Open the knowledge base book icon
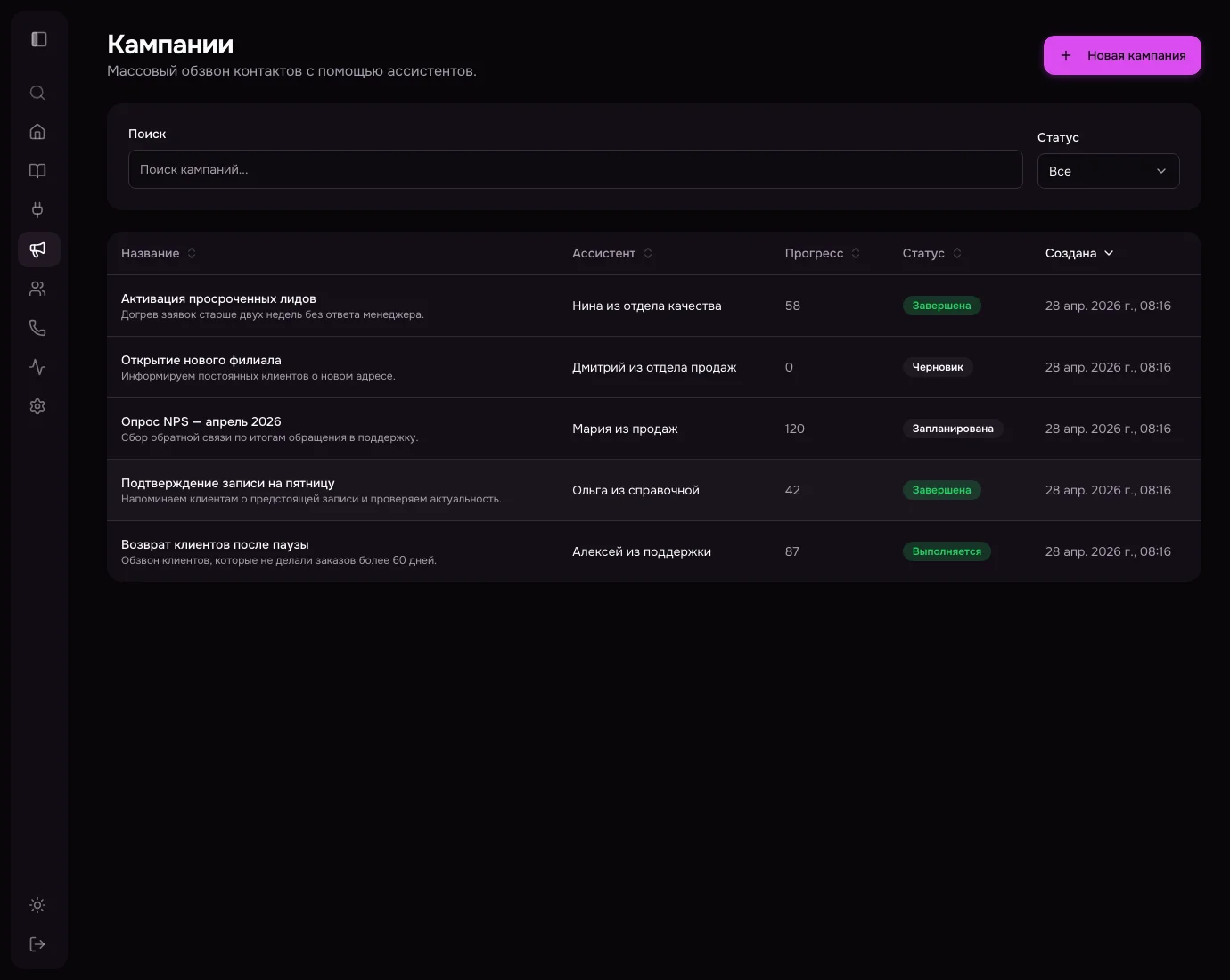Image resolution: width=1230 pixels, height=980 pixels. click(x=37, y=170)
